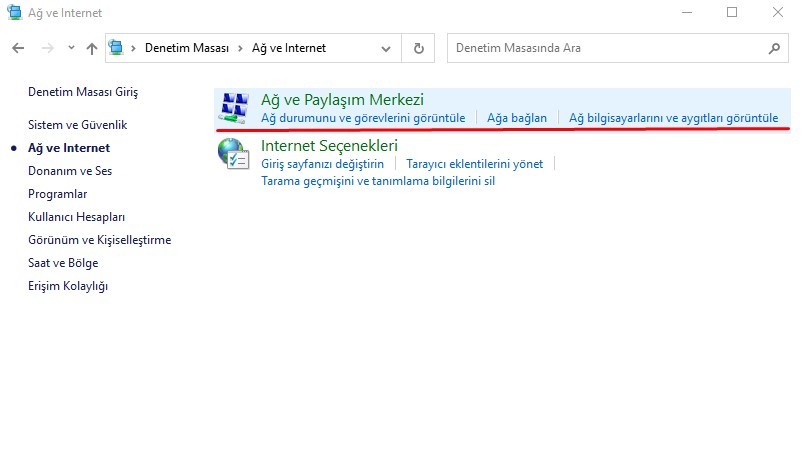Click the window title bar network icon
The width and height of the screenshot is (801, 474).
pos(14,12)
